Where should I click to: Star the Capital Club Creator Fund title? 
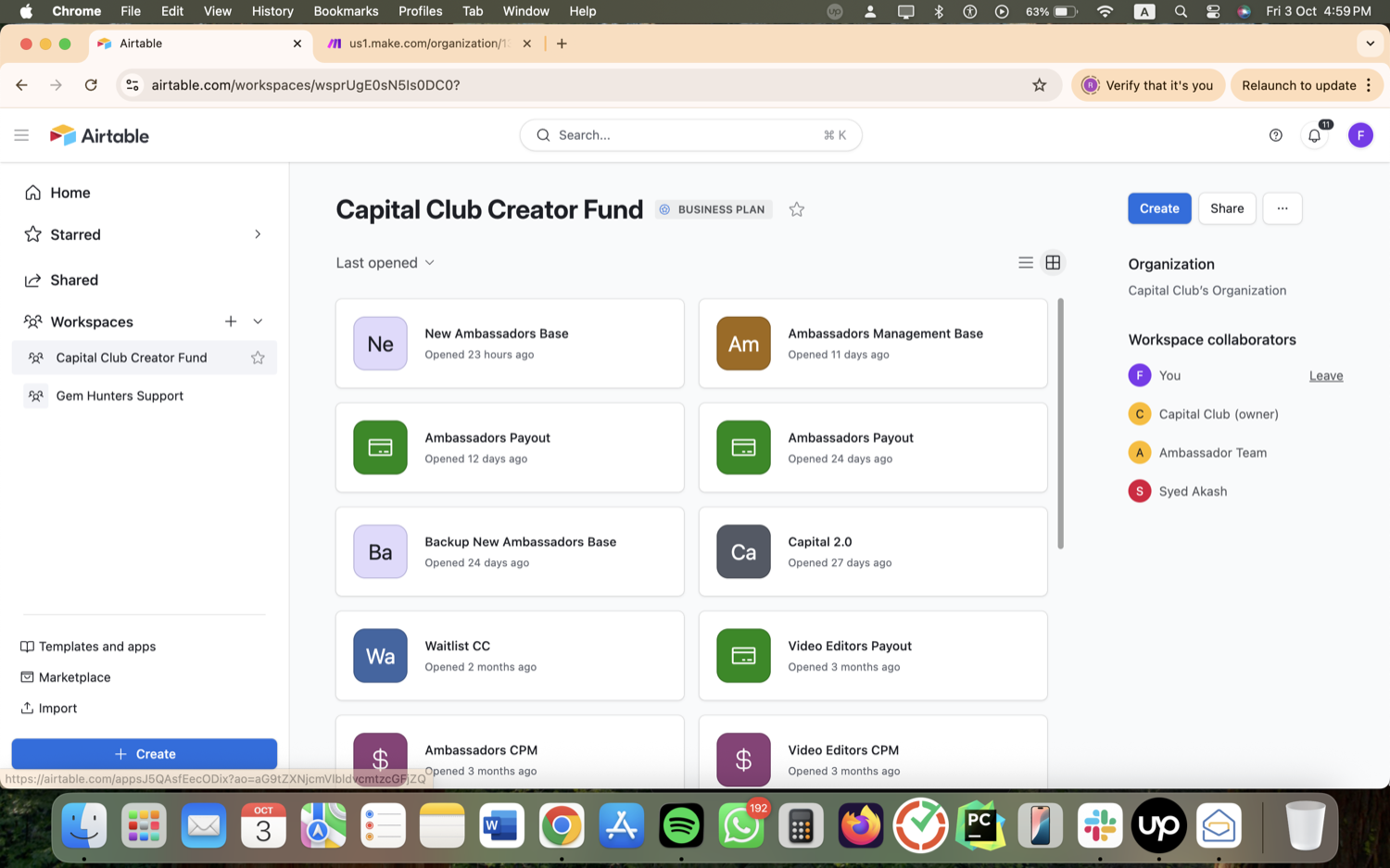[797, 209]
